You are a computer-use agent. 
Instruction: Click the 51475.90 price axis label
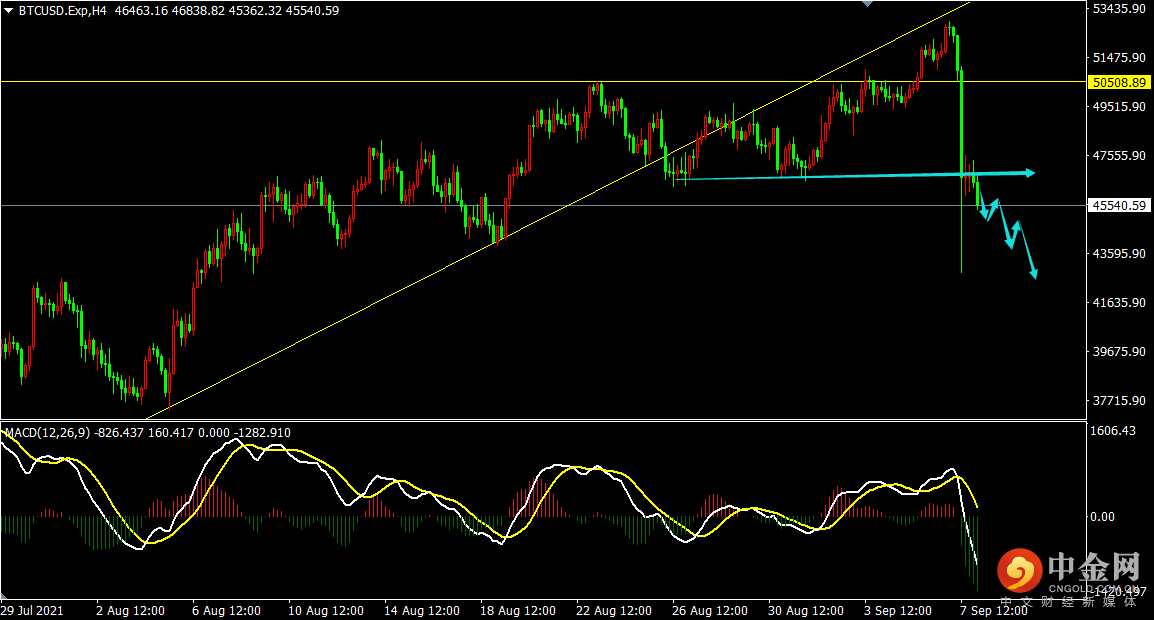click(1119, 57)
